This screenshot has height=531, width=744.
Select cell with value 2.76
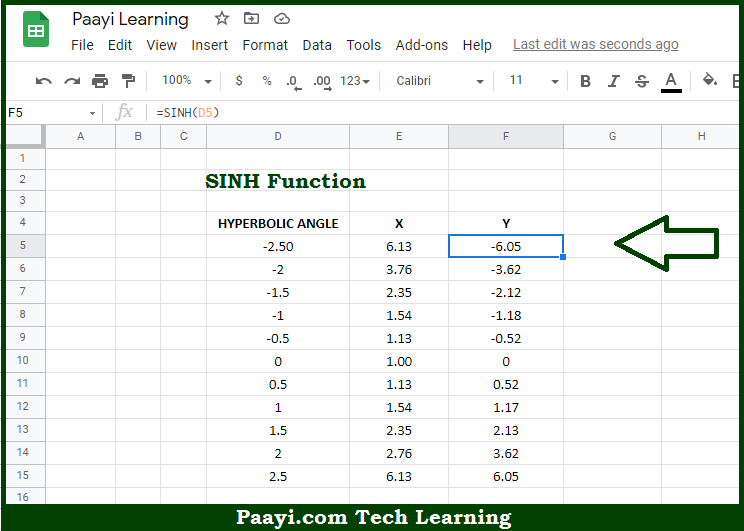click(x=399, y=453)
